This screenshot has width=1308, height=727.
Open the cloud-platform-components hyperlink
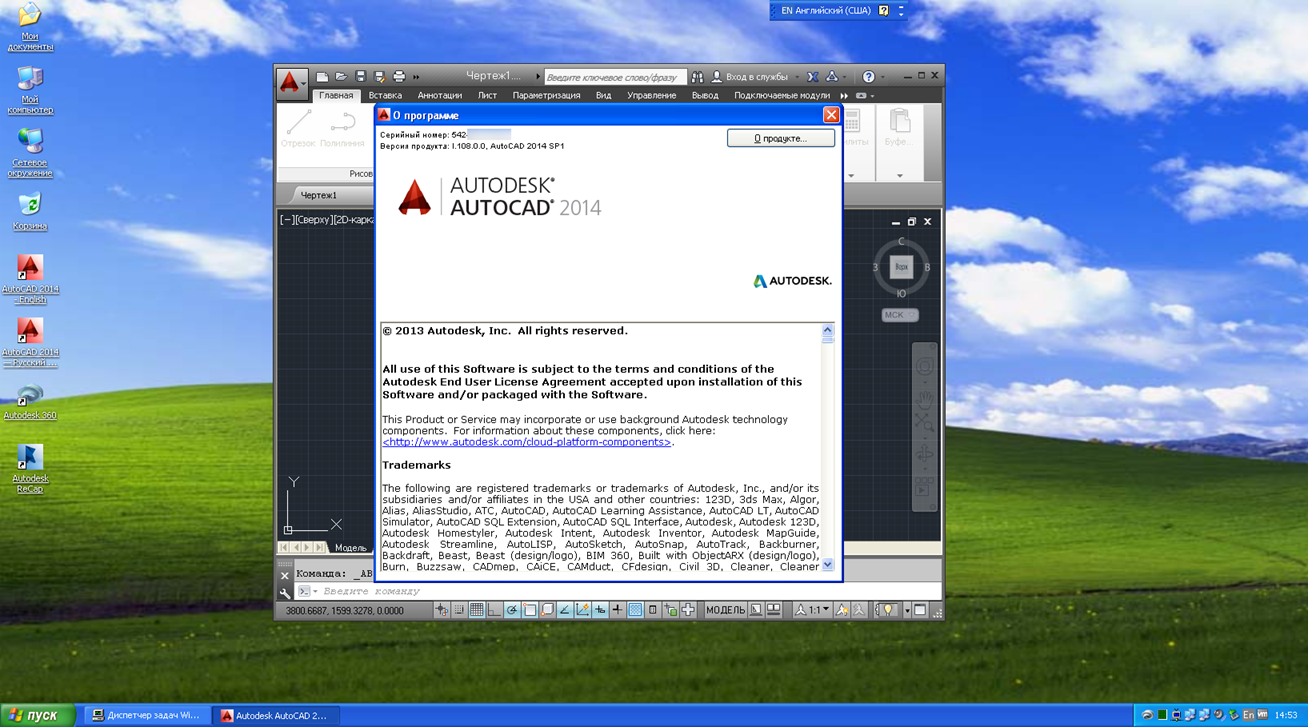[526, 442]
